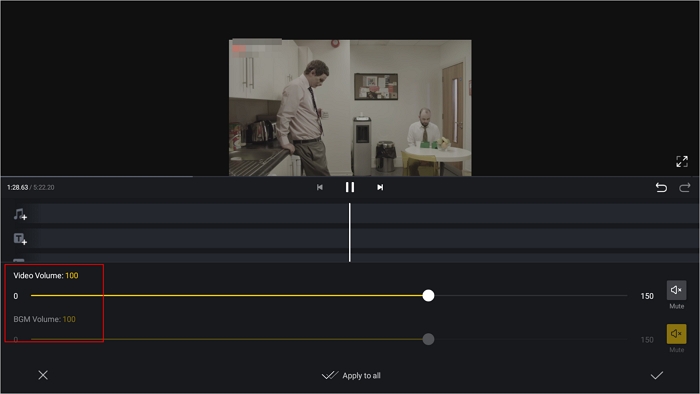Add music track icon

tap(20, 215)
